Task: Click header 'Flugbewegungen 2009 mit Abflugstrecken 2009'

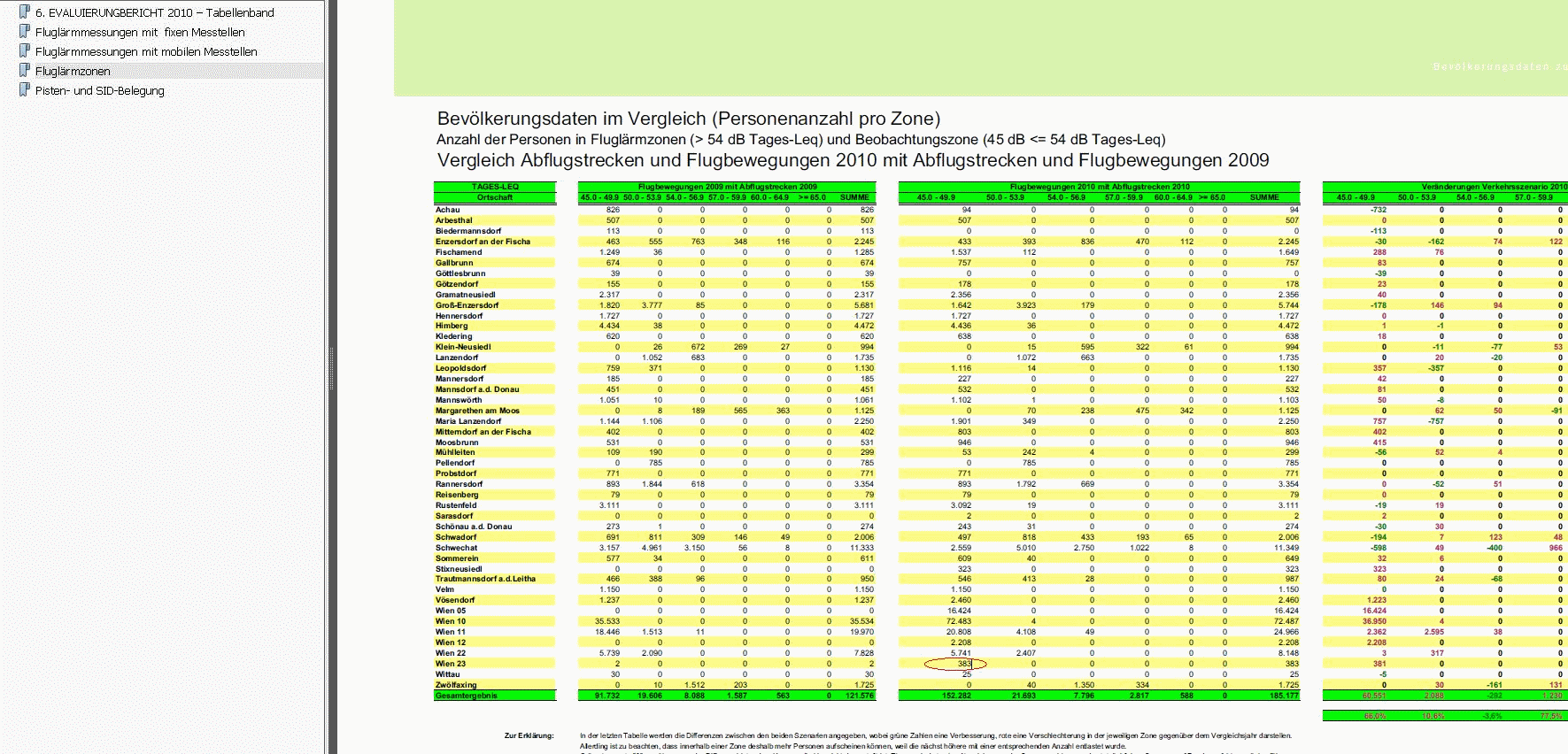Action: 727,187
